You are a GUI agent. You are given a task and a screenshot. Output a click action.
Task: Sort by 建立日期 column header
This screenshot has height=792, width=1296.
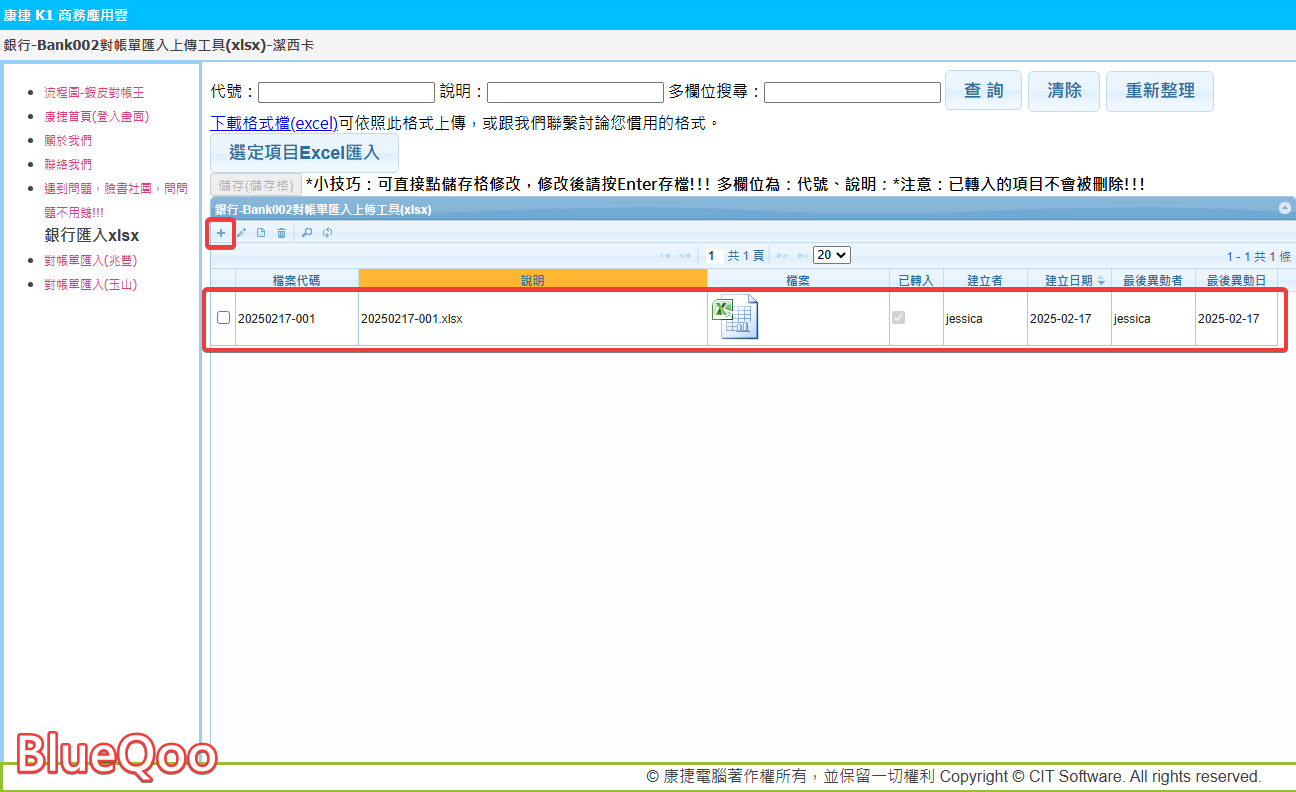[1068, 281]
